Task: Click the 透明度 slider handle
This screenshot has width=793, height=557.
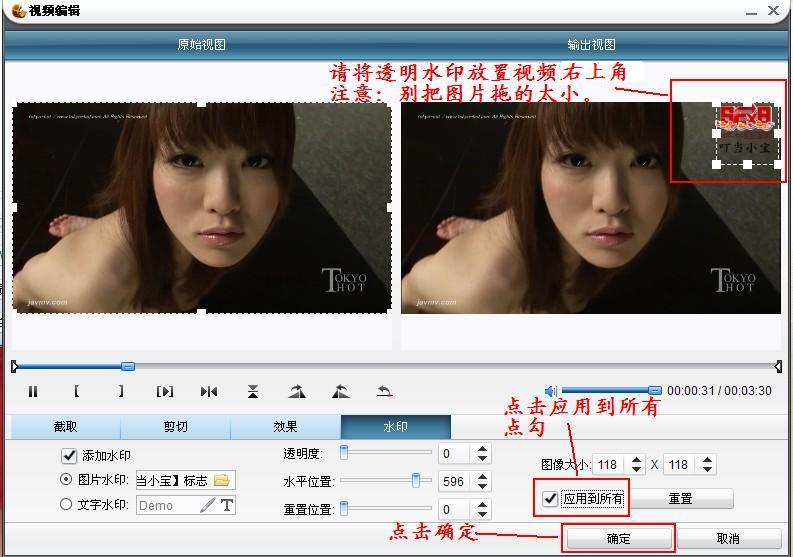Action: click(x=344, y=452)
